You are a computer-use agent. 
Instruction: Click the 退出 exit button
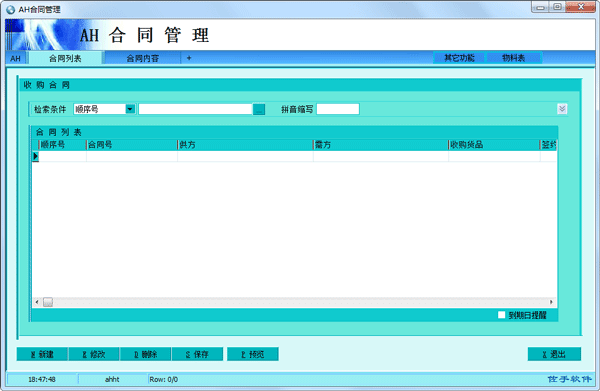point(554,354)
